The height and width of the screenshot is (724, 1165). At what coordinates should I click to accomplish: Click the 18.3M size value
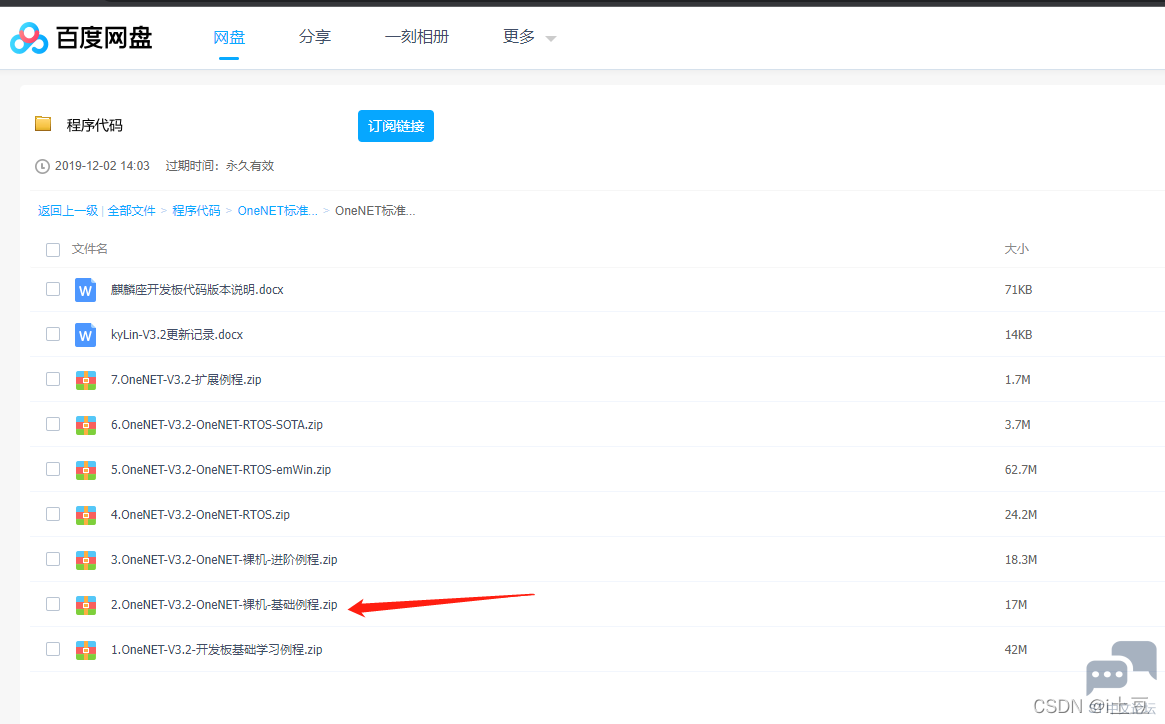[x=1021, y=560]
